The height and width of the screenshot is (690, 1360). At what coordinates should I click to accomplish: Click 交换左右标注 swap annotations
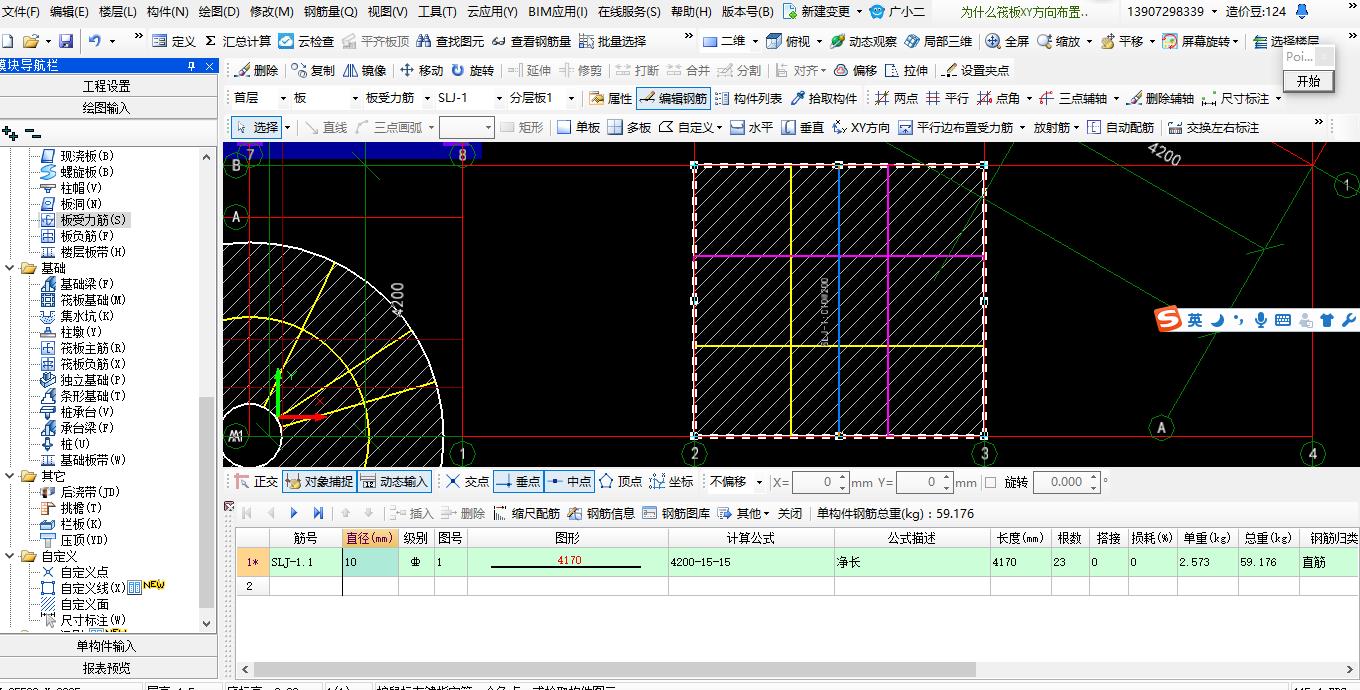[x=1213, y=127]
